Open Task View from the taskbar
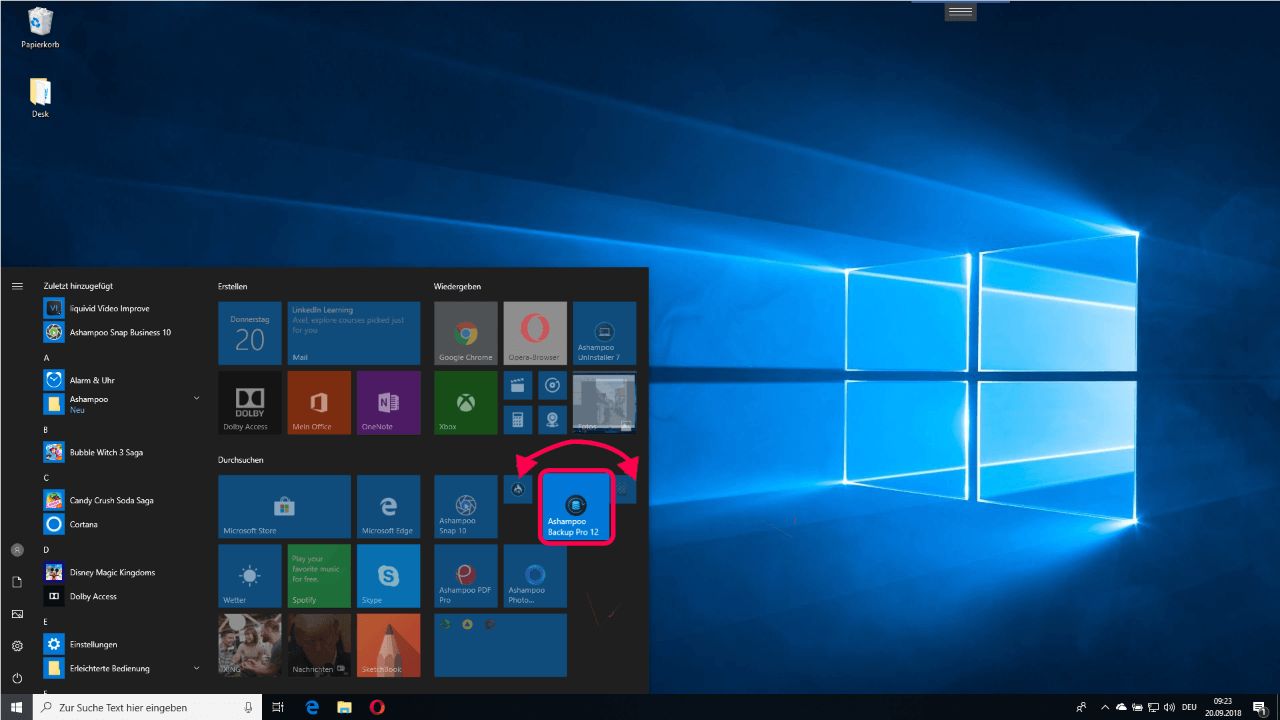The image size is (1280, 720). click(279, 707)
